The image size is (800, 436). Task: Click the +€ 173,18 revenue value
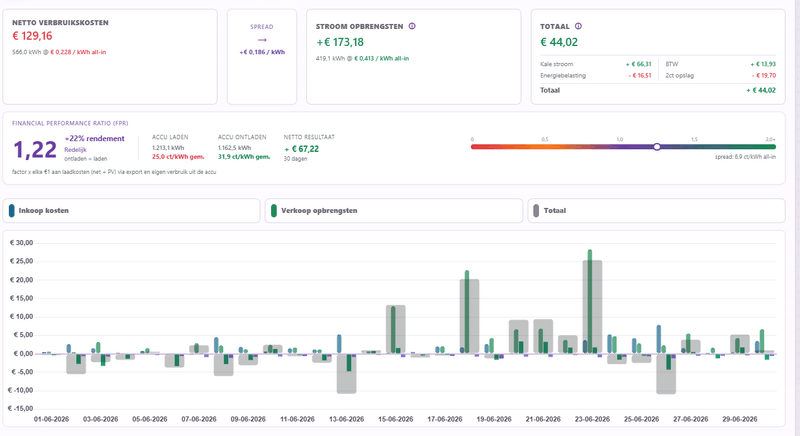(x=340, y=42)
